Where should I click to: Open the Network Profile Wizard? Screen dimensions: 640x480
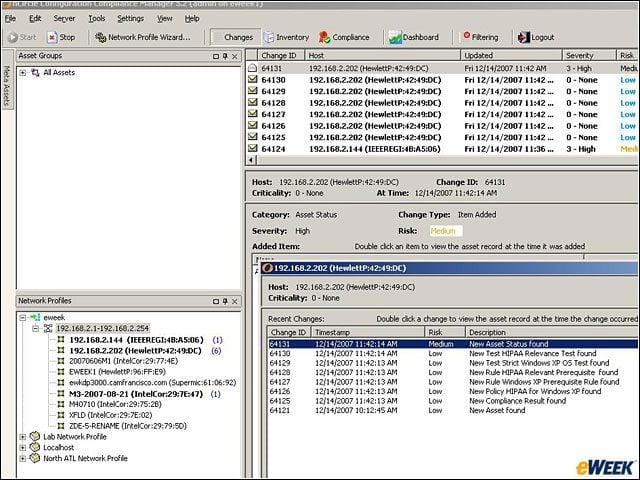coord(142,37)
